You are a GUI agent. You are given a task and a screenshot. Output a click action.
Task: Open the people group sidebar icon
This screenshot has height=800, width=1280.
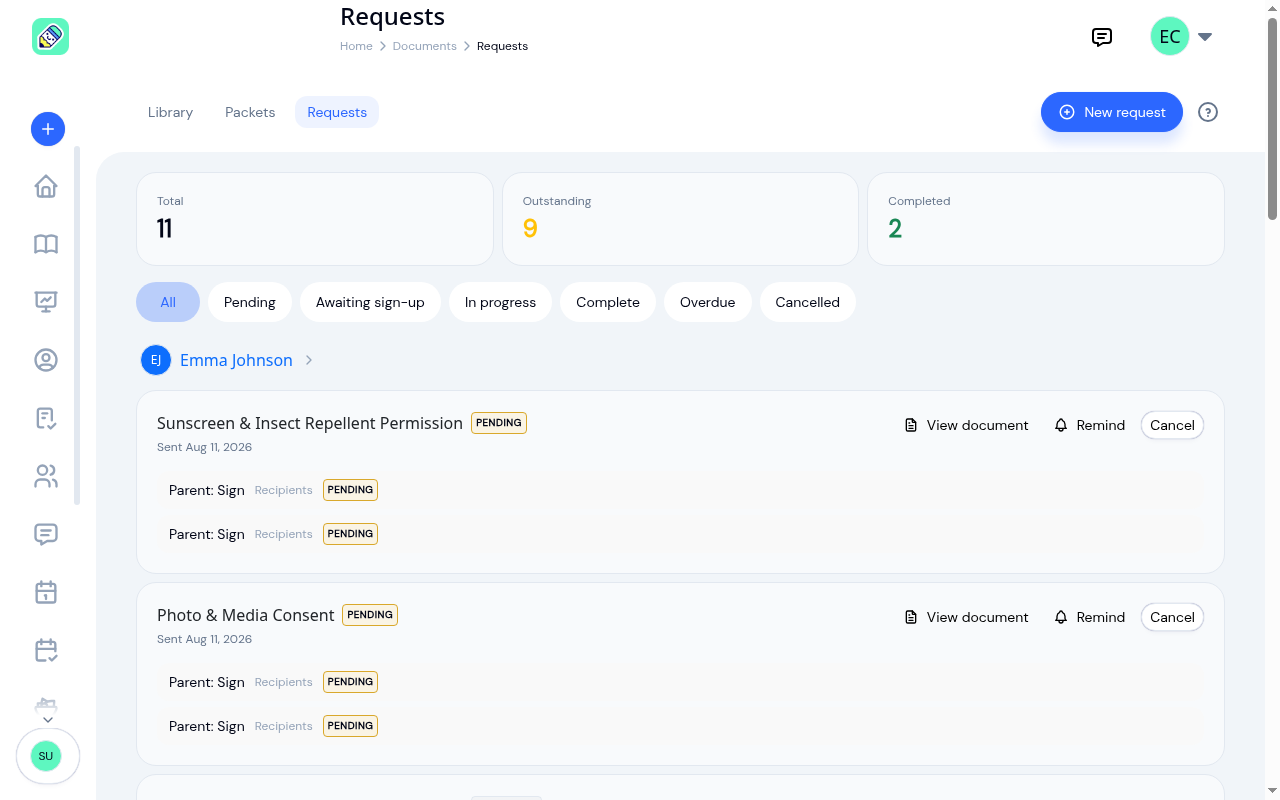pos(46,476)
